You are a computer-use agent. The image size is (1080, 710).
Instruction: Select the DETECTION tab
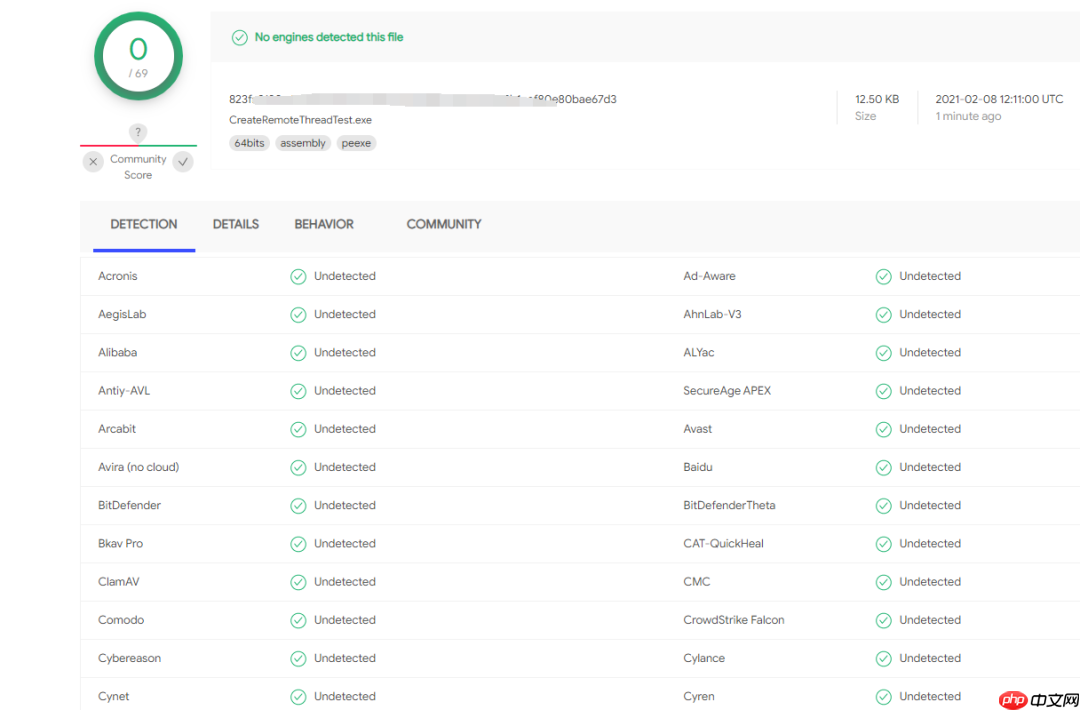click(144, 224)
